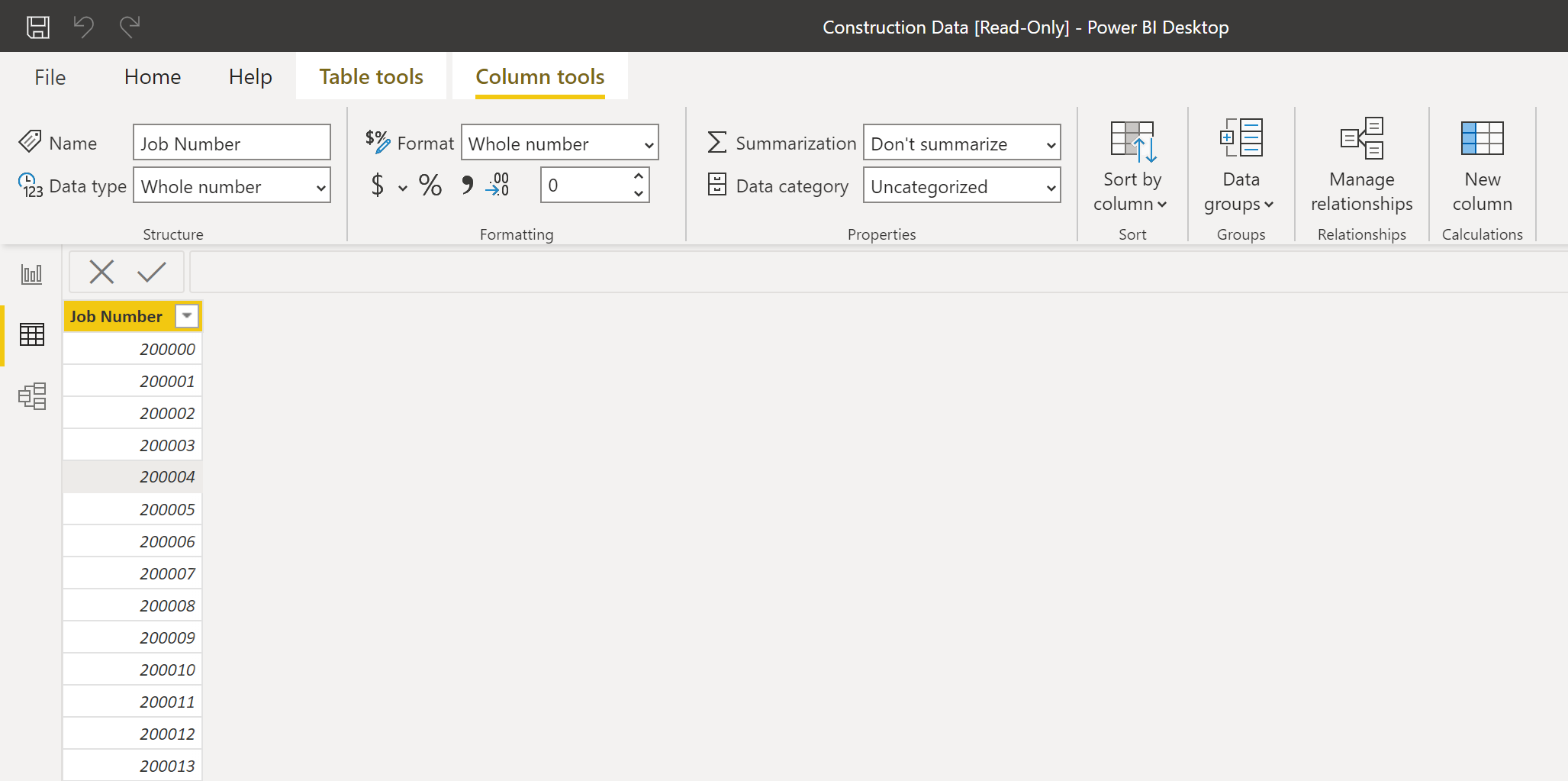
Task: Increase decimal places with up stepper arrow
Action: (639, 176)
